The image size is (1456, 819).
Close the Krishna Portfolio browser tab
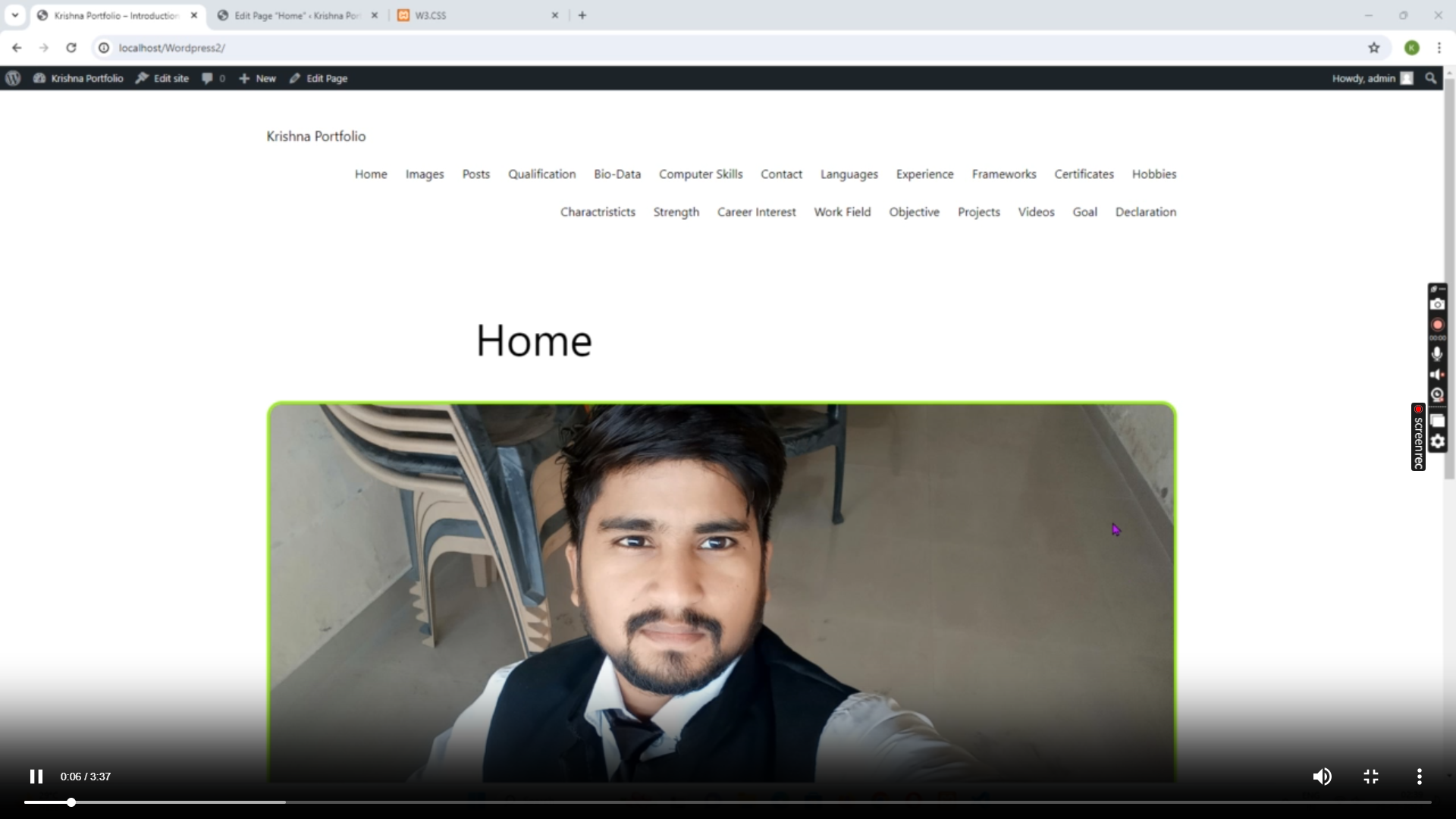click(193, 15)
